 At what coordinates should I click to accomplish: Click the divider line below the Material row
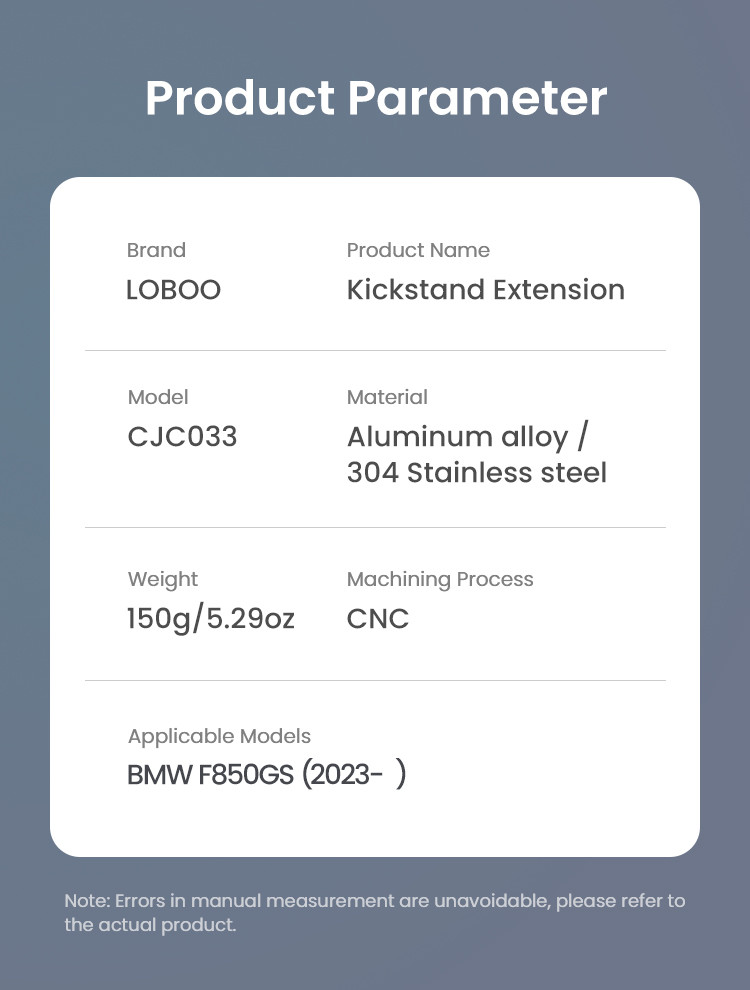[x=375, y=527]
